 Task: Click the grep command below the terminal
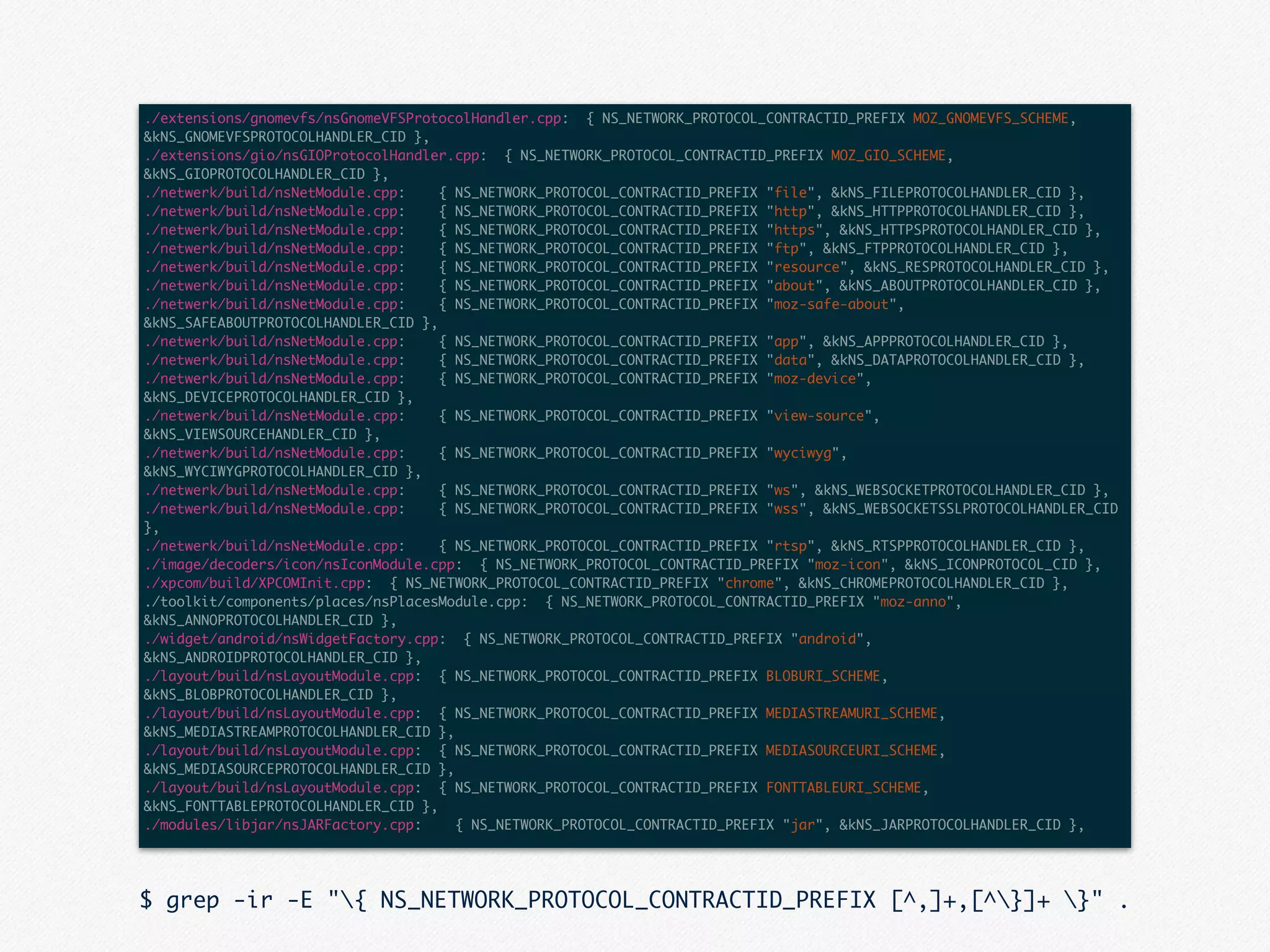point(633,900)
